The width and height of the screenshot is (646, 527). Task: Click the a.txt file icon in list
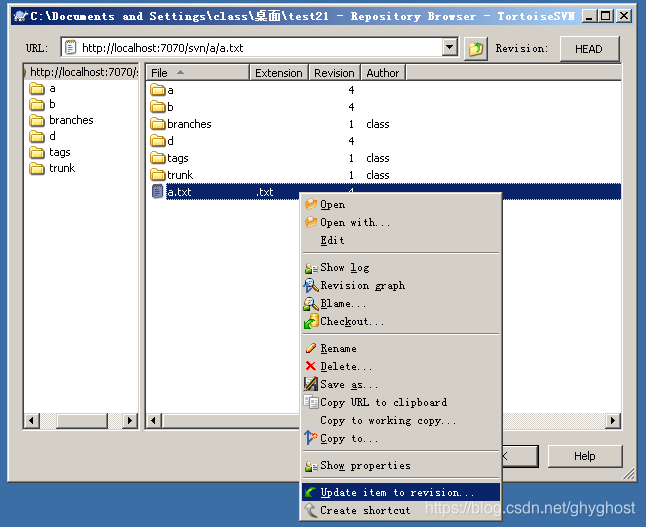[157, 192]
